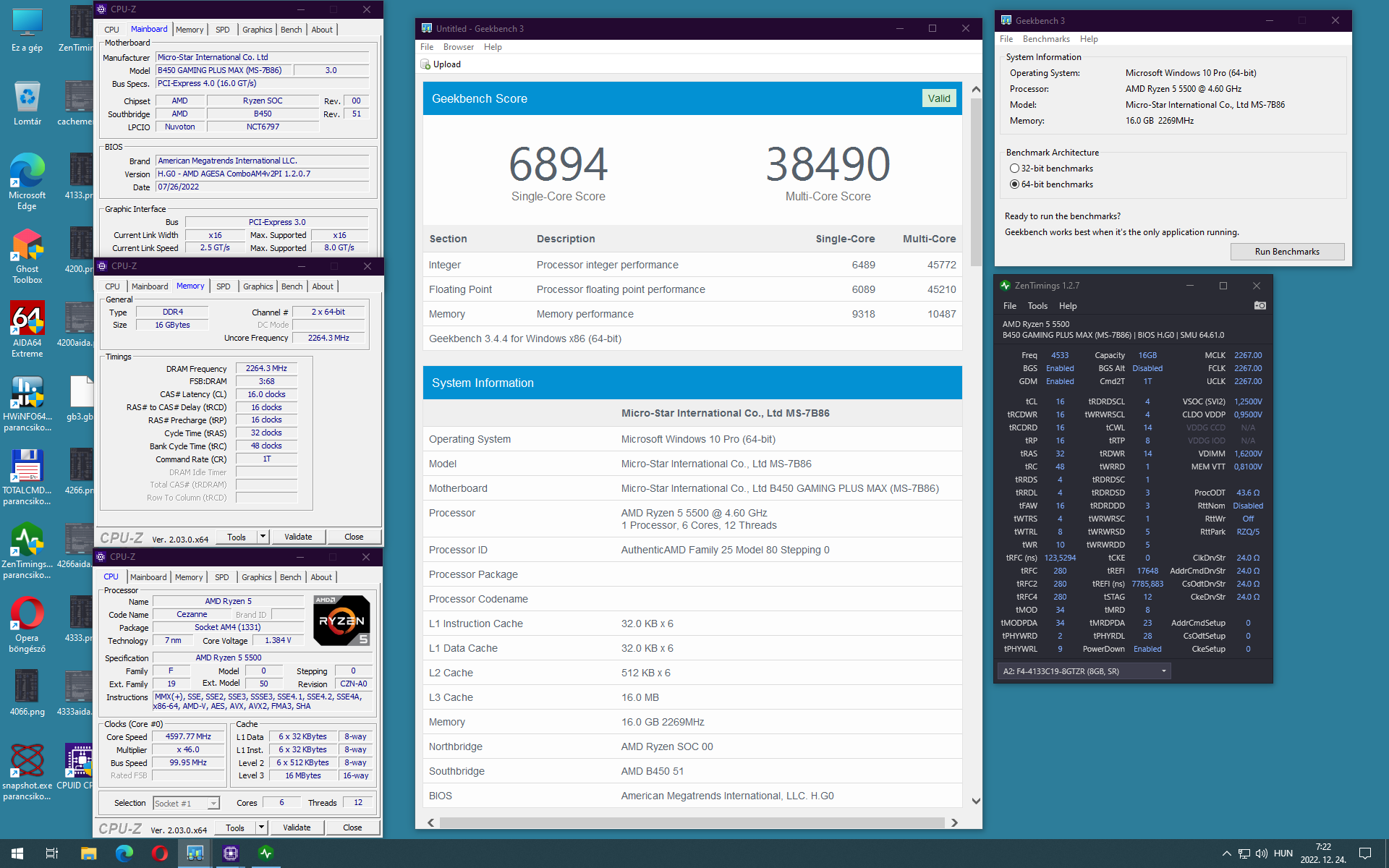This screenshot has width=1389, height=868.
Task: Click Validate in the bottom CPU-Z window
Action: point(297,827)
